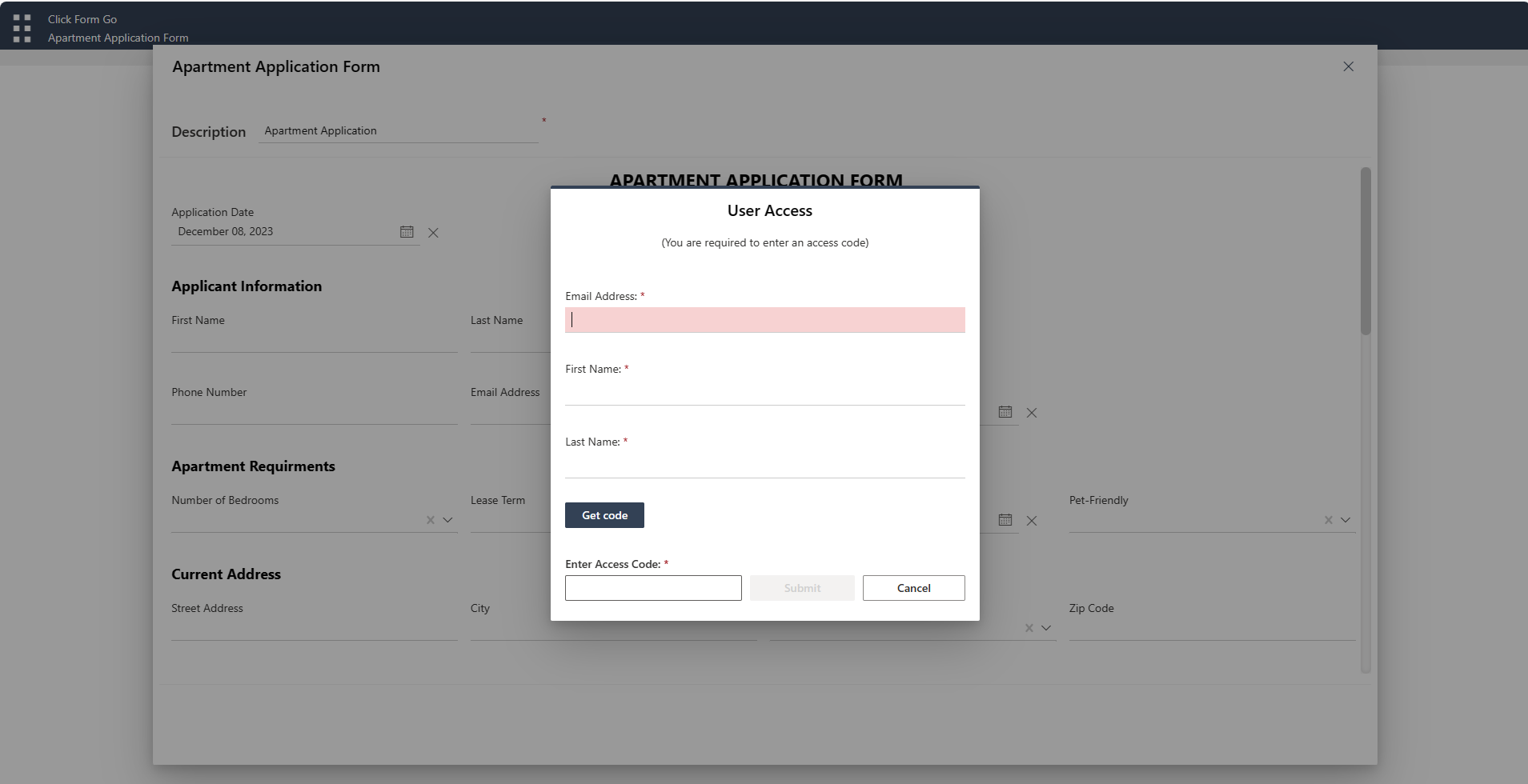Viewport: 1528px width, 784px height.
Task: Open Application Date calendar picker
Action: click(x=407, y=232)
